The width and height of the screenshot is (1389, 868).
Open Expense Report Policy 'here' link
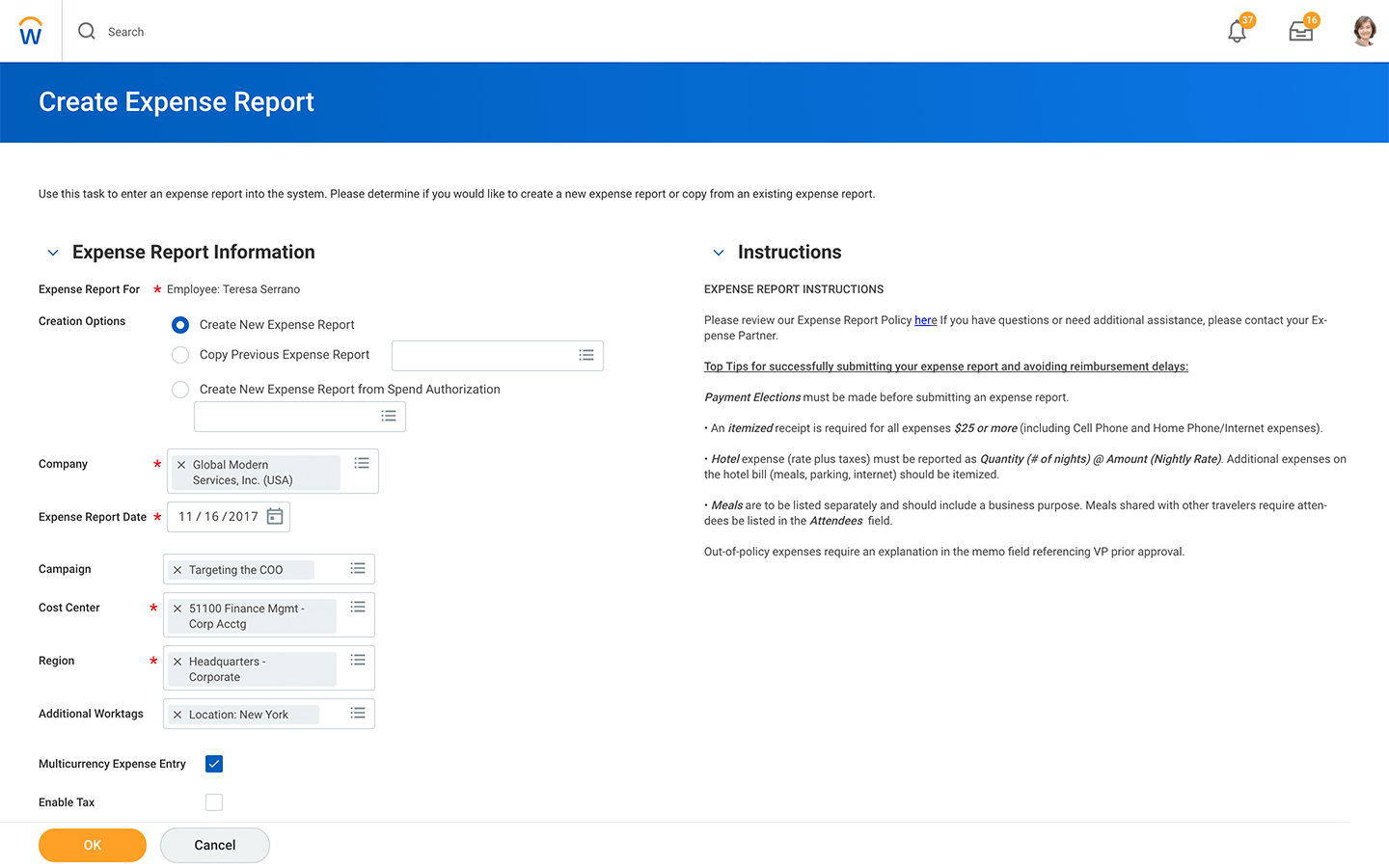point(925,320)
